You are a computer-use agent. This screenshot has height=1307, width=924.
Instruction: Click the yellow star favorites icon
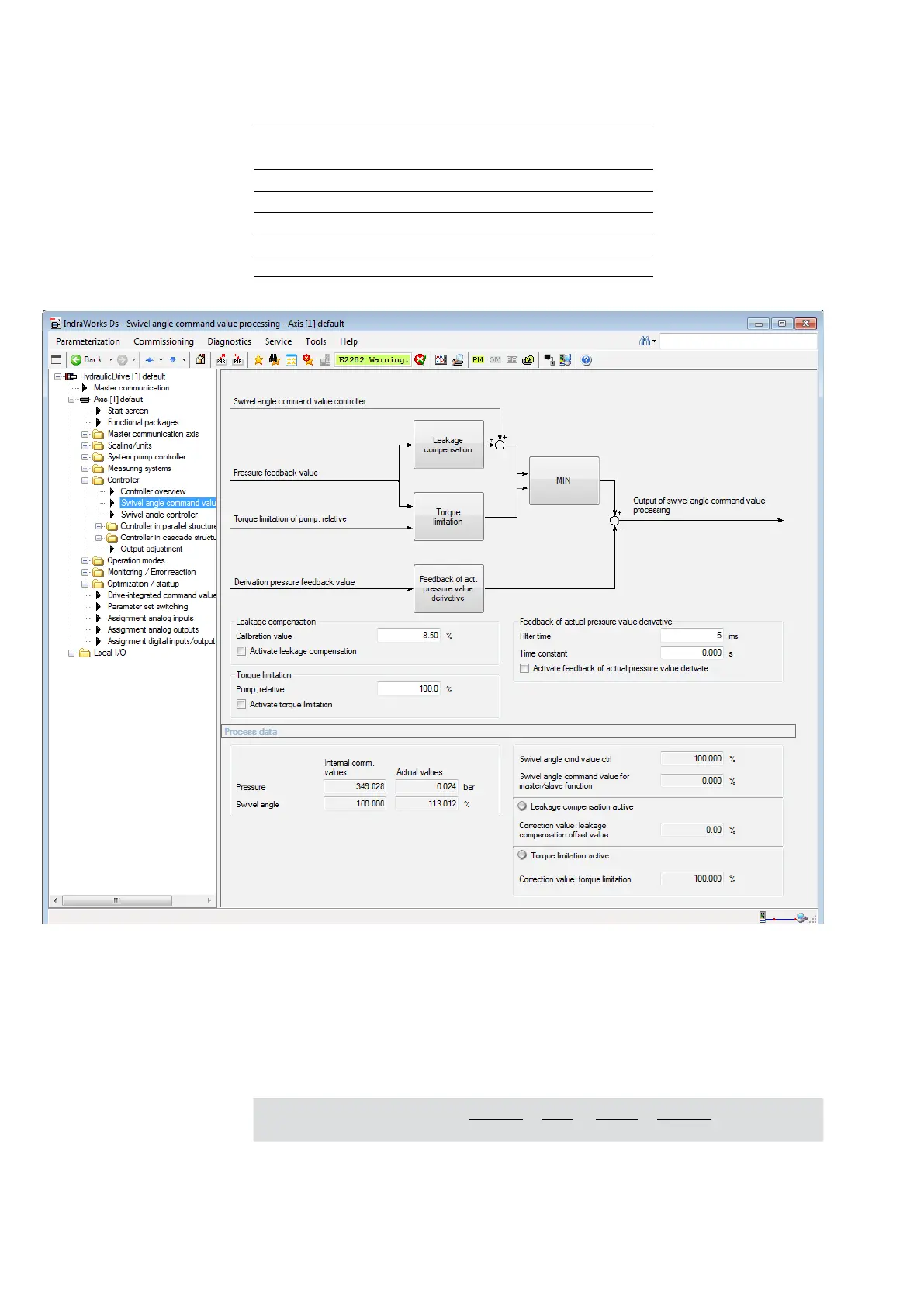coord(258,359)
